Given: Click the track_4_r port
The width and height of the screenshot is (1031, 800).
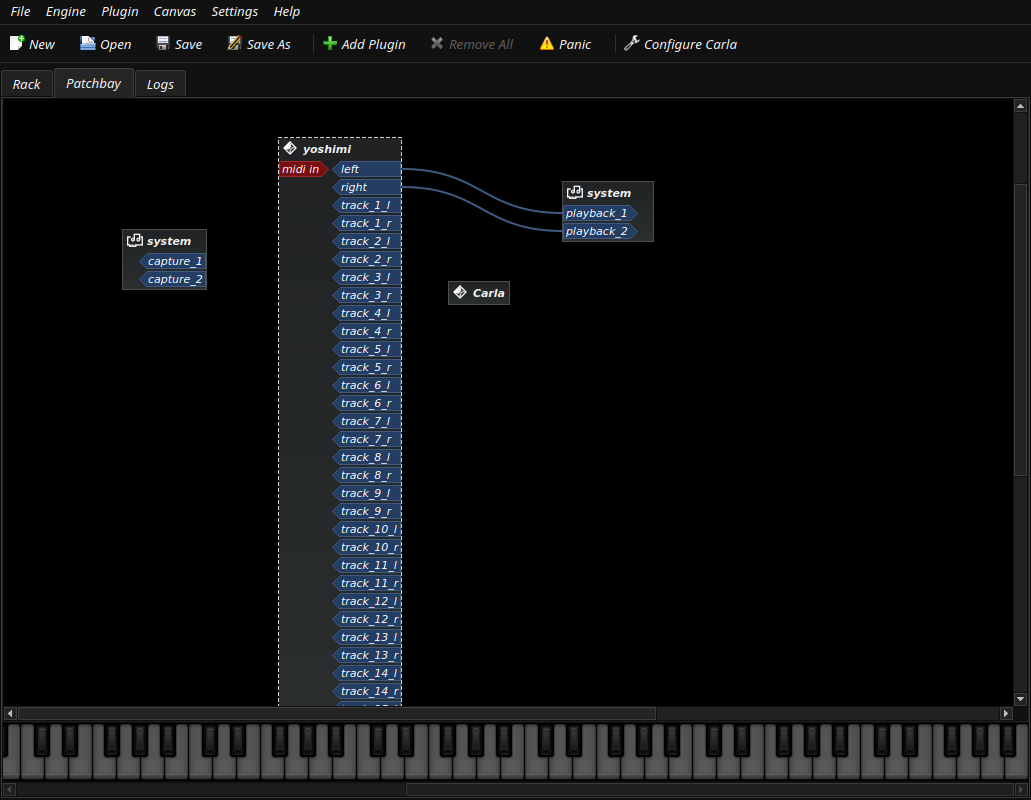Looking at the screenshot, I should (367, 331).
